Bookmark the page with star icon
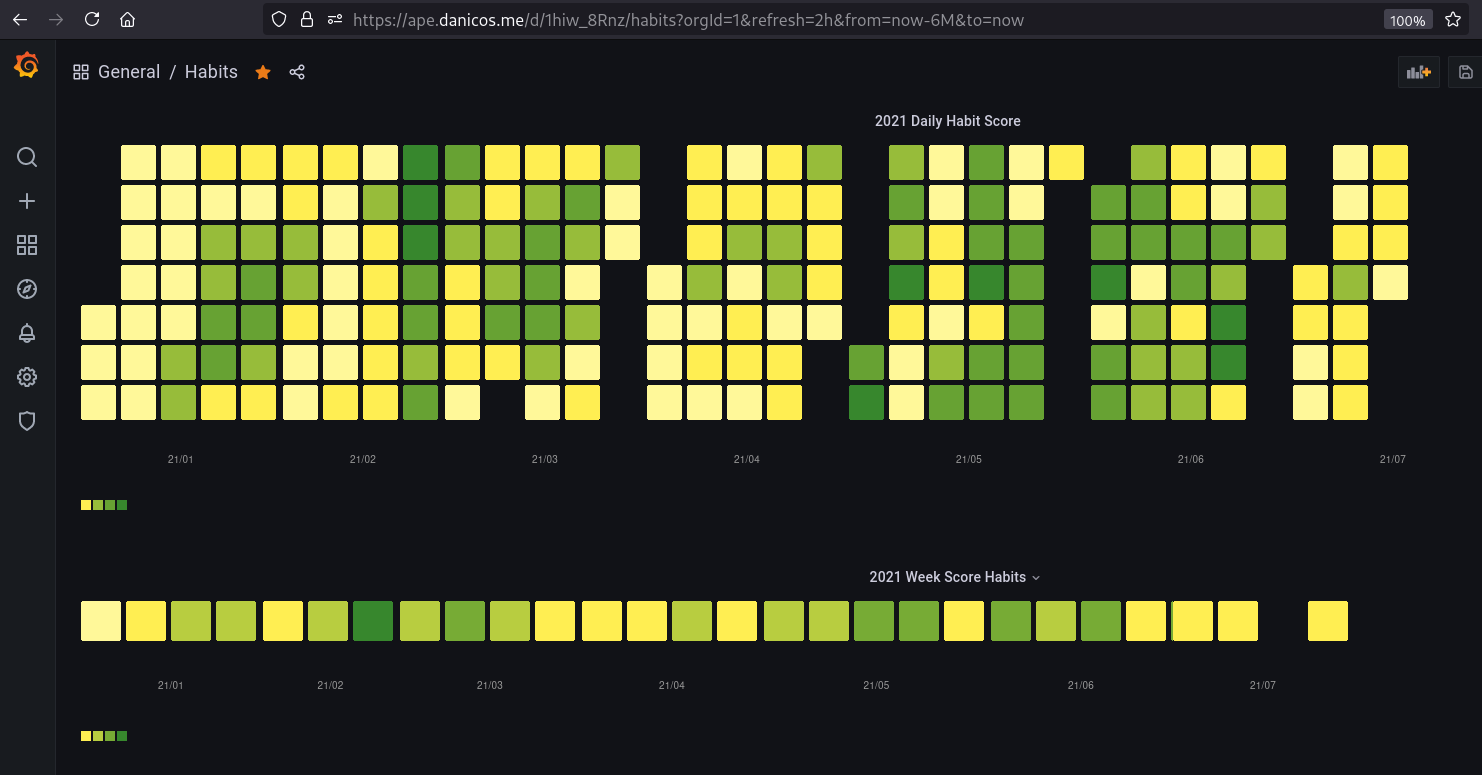This screenshot has width=1482, height=775. (x=1453, y=19)
